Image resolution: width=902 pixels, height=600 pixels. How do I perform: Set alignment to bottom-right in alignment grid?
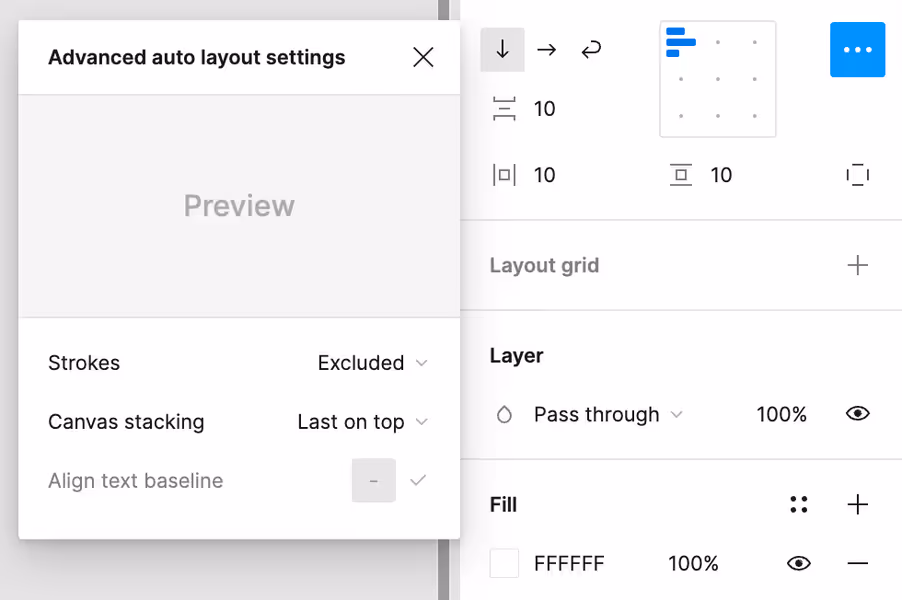click(x=754, y=116)
